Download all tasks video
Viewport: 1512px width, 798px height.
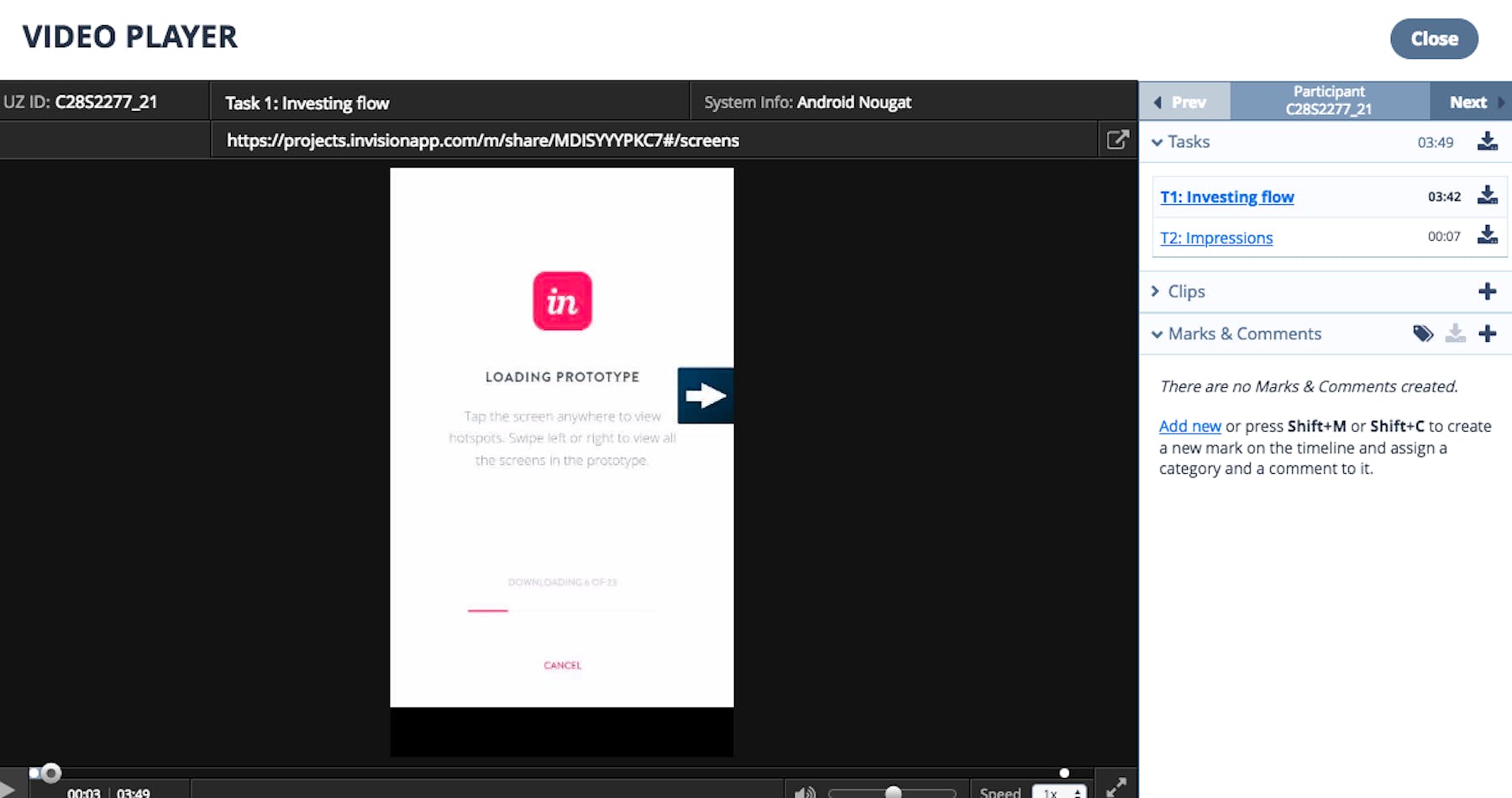tap(1487, 141)
